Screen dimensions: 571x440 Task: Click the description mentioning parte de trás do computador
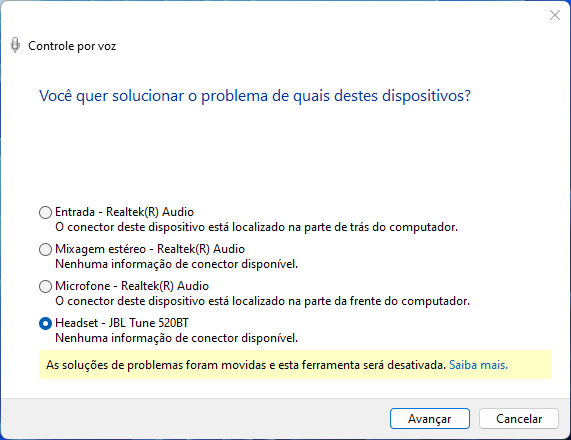[x=256, y=227]
